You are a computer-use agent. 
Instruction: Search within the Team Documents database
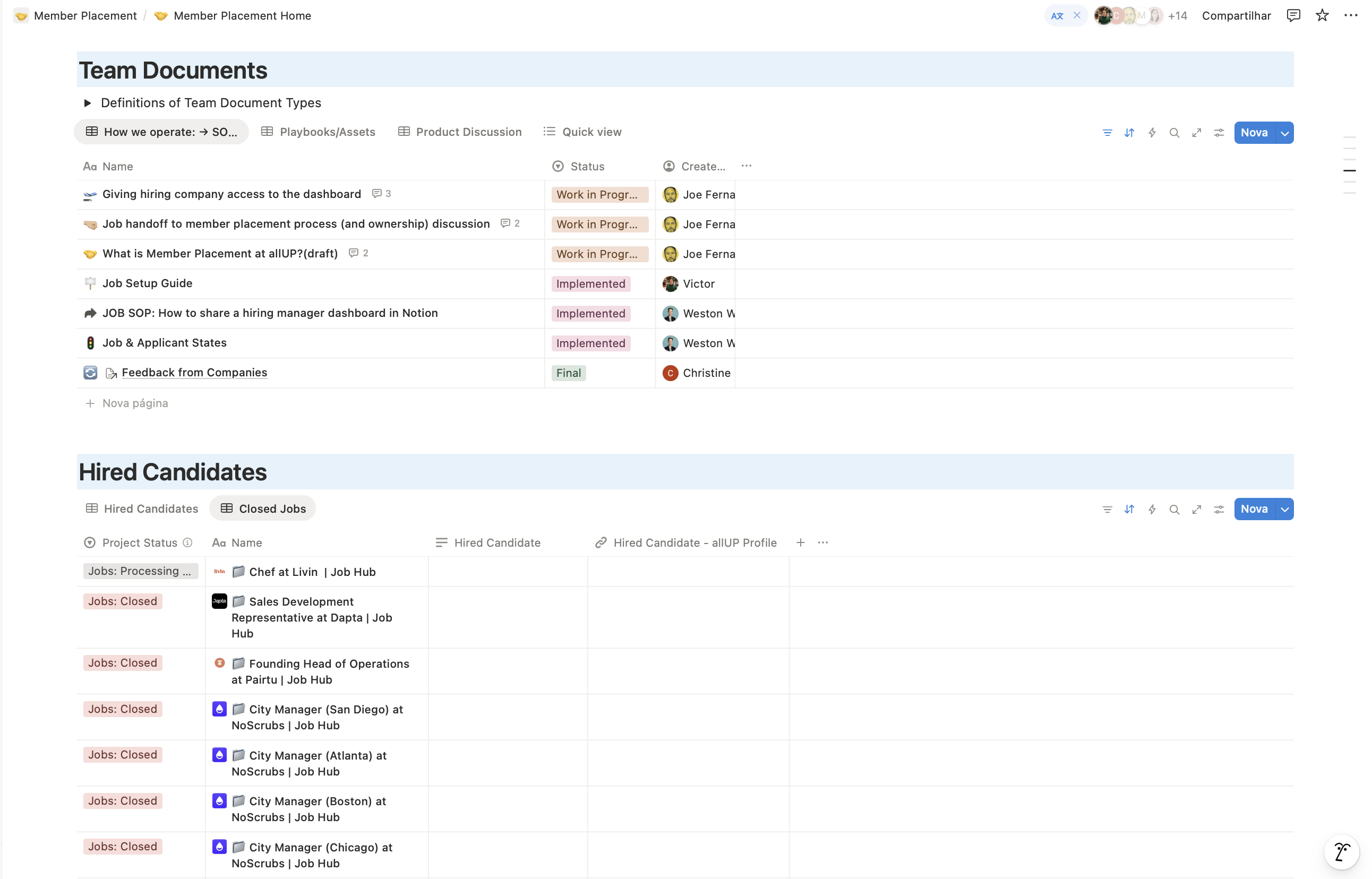1174,132
